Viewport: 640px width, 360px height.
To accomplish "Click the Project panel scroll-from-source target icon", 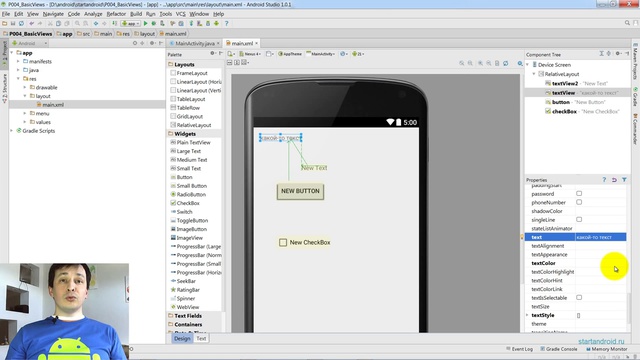I will pyautogui.click(x=135, y=43).
